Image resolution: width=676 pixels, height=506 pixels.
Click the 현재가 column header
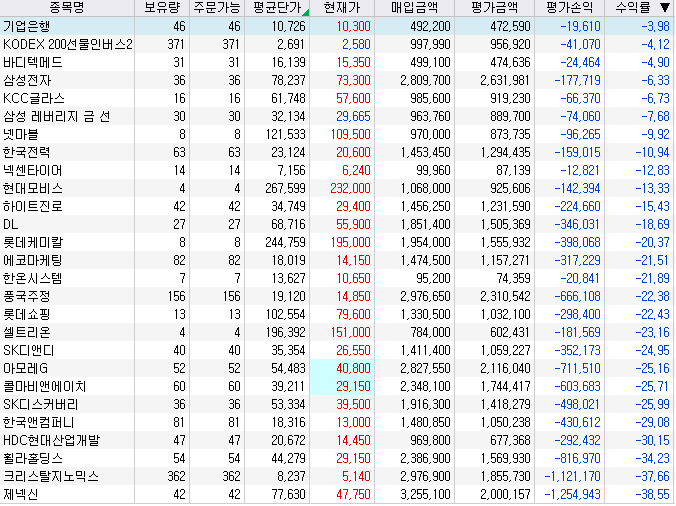click(342, 7)
